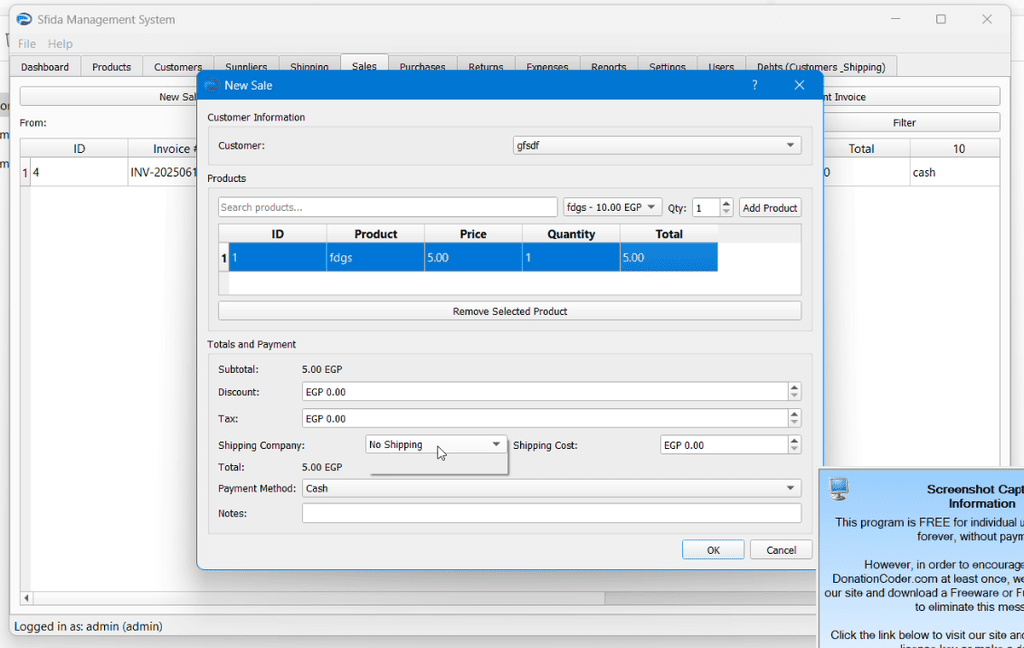
Task: Confirm the sale with OK button
Action: 712,550
